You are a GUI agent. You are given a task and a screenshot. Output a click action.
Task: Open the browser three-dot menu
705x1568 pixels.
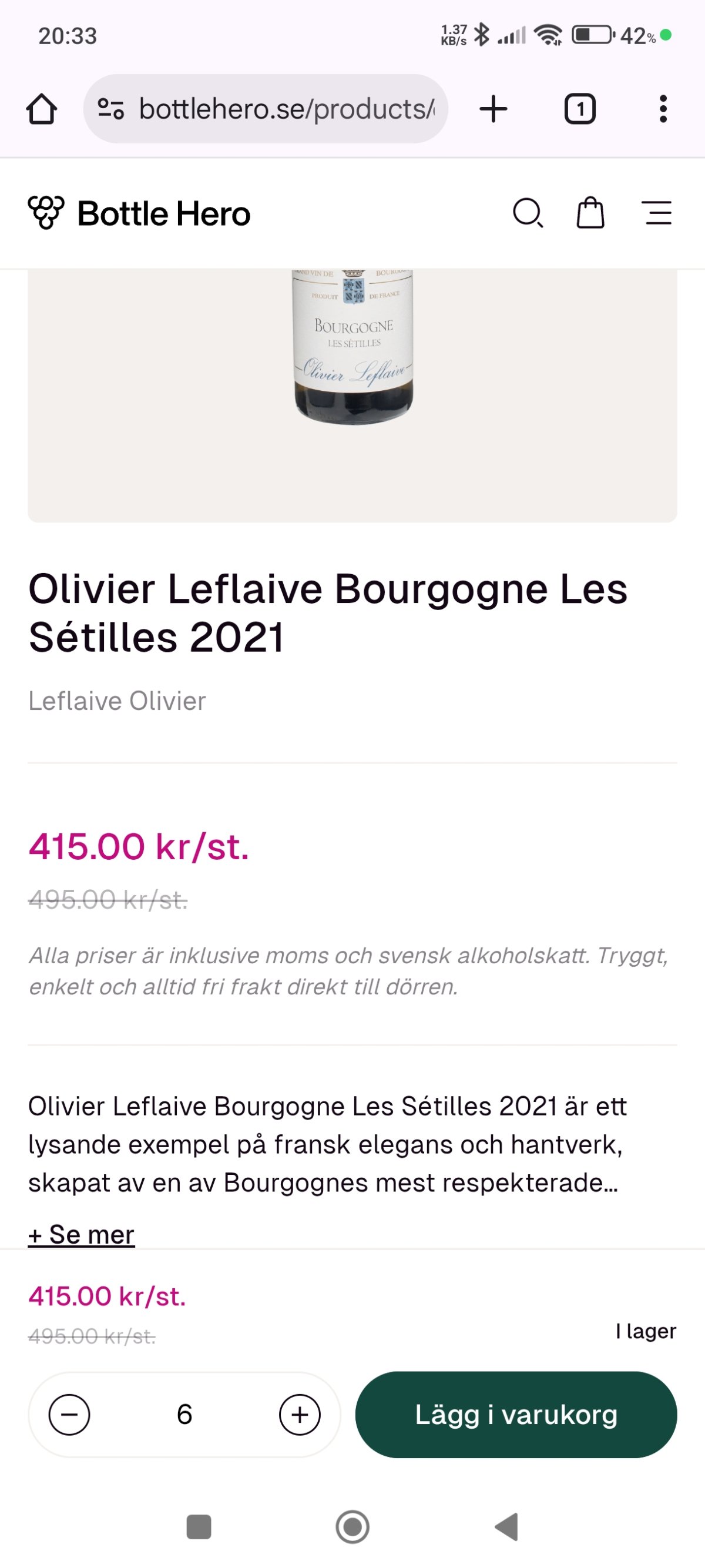[663, 109]
